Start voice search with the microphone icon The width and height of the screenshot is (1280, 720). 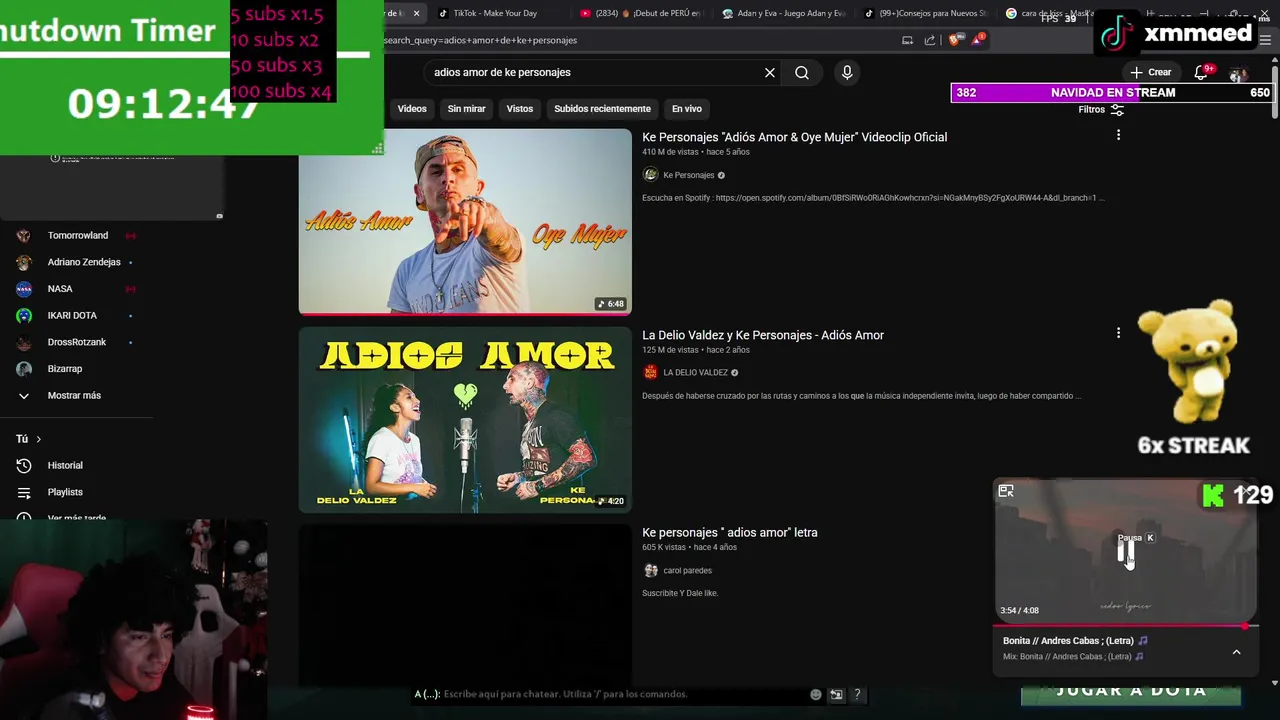coord(847,72)
